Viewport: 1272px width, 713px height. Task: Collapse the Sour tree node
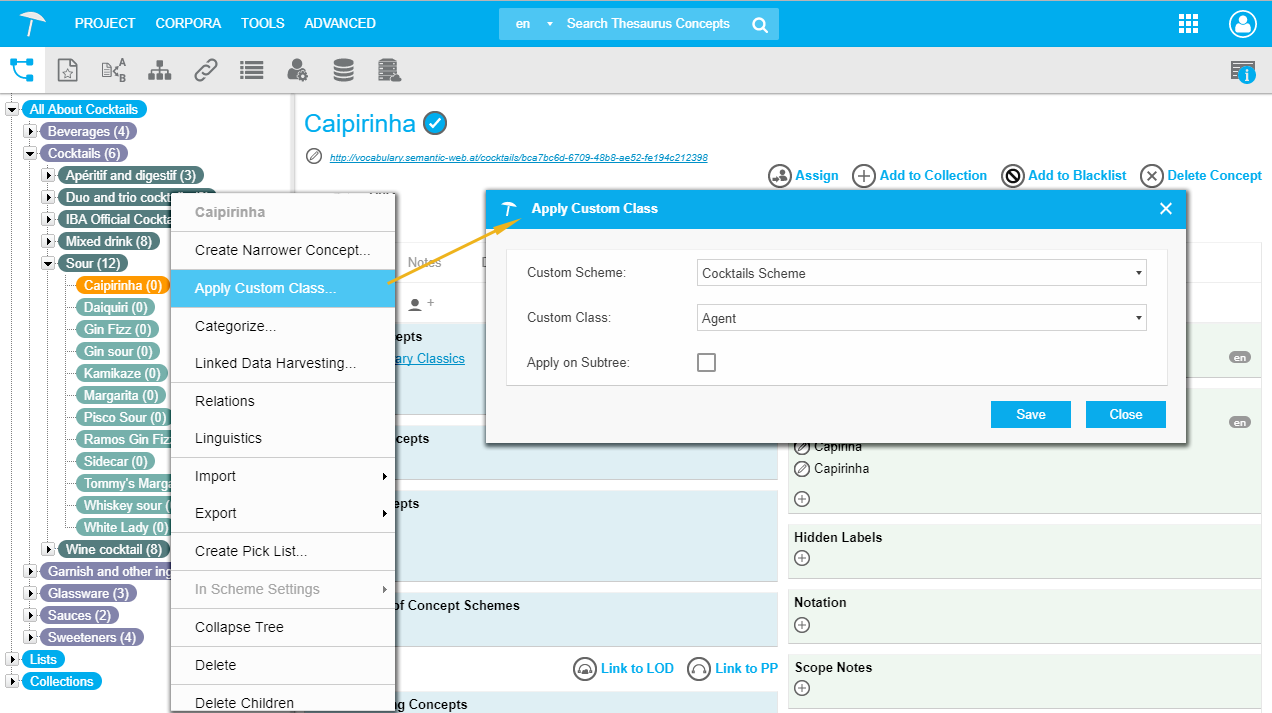click(48, 263)
